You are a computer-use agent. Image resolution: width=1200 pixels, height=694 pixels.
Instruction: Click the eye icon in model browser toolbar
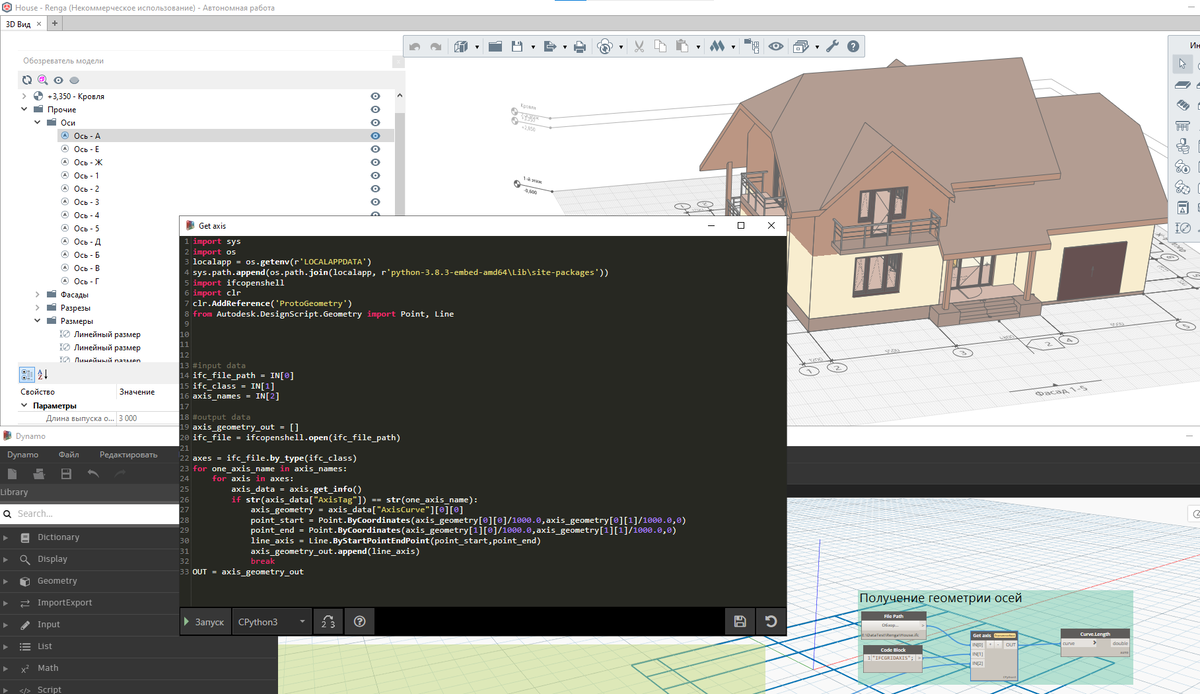pyautogui.click(x=59, y=80)
